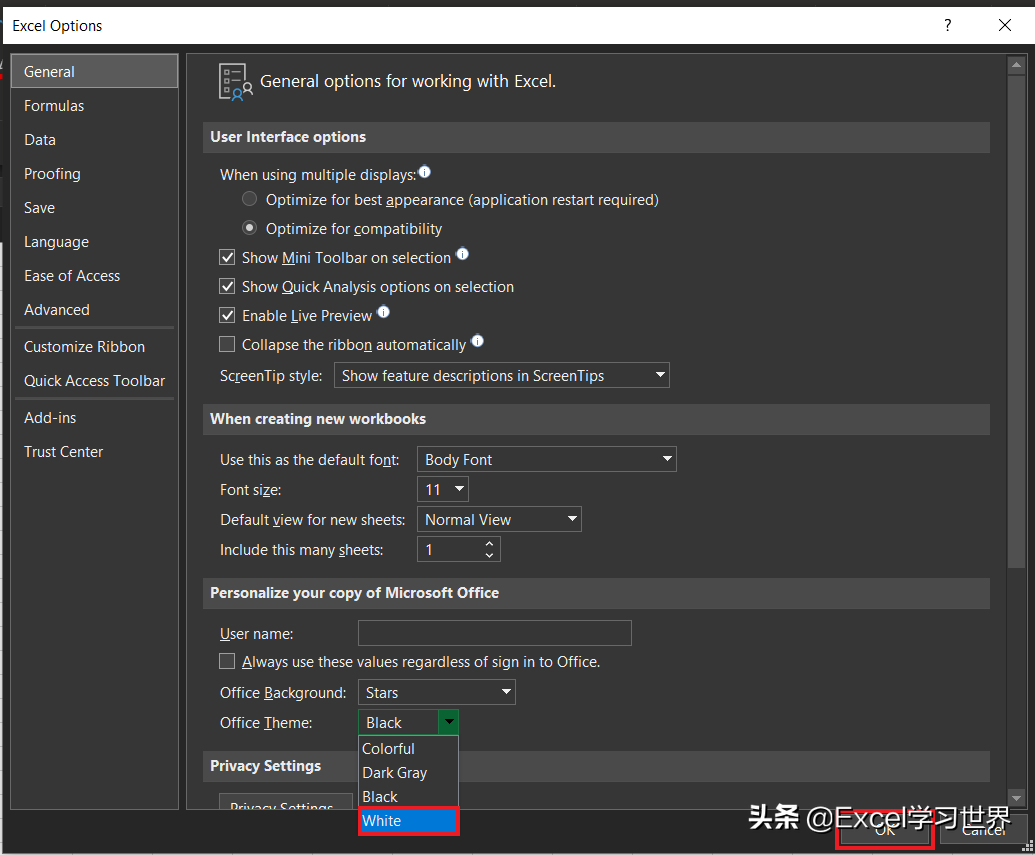Screen dimensions: 1035x855
Task: Click info icon beside Collapse the ribbon
Action: (478, 341)
